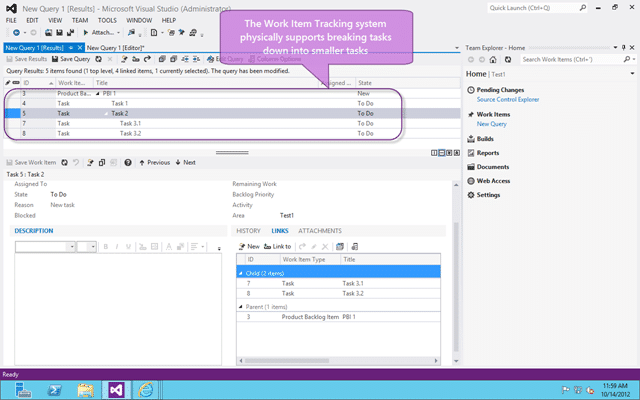Click the Search Work Items field
Screen dimensions: 640x400
pos(571,60)
